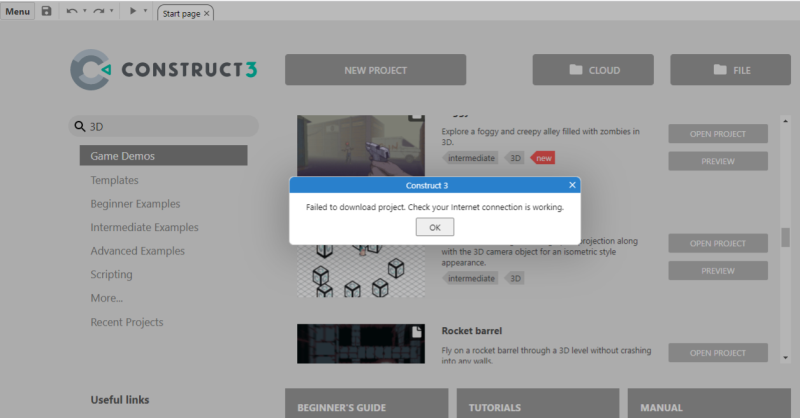Click the intermediate tag on foggy alley project
Image resolution: width=800 pixels, height=418 pixels.
(x=470, y=158)
